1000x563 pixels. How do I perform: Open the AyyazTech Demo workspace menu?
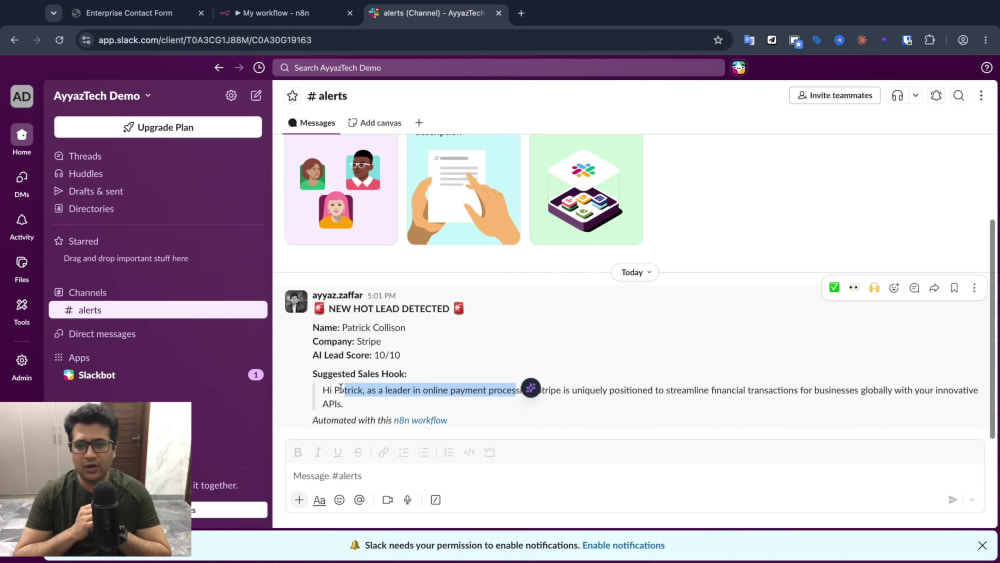coord(103,96)
